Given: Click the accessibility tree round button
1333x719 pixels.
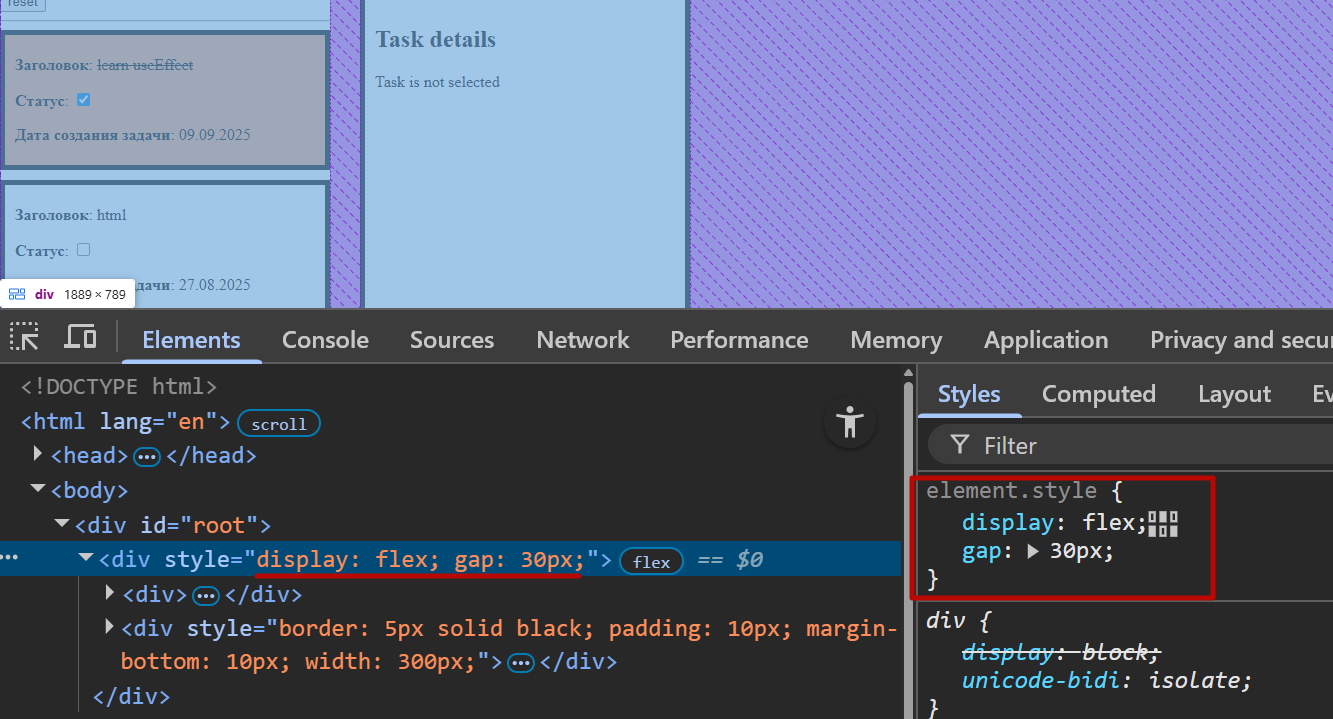Looking at the screenshot, I should tap(850, 423).
